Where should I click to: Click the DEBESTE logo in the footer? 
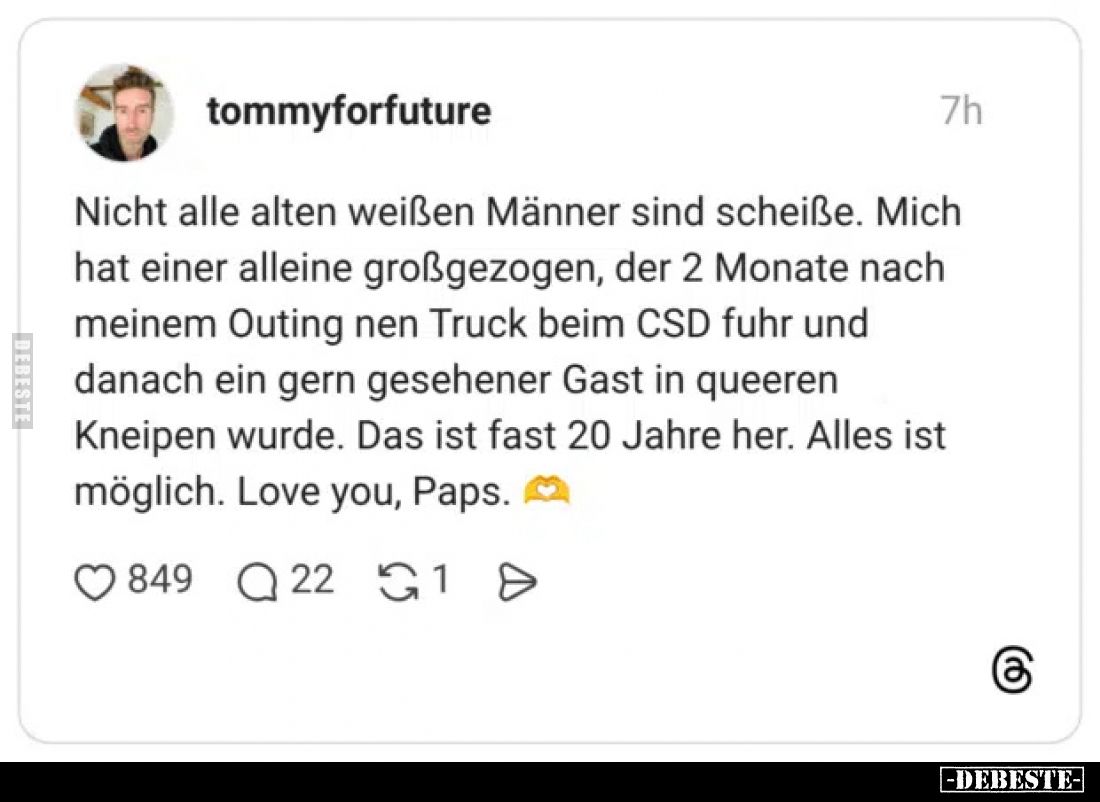1012,780
